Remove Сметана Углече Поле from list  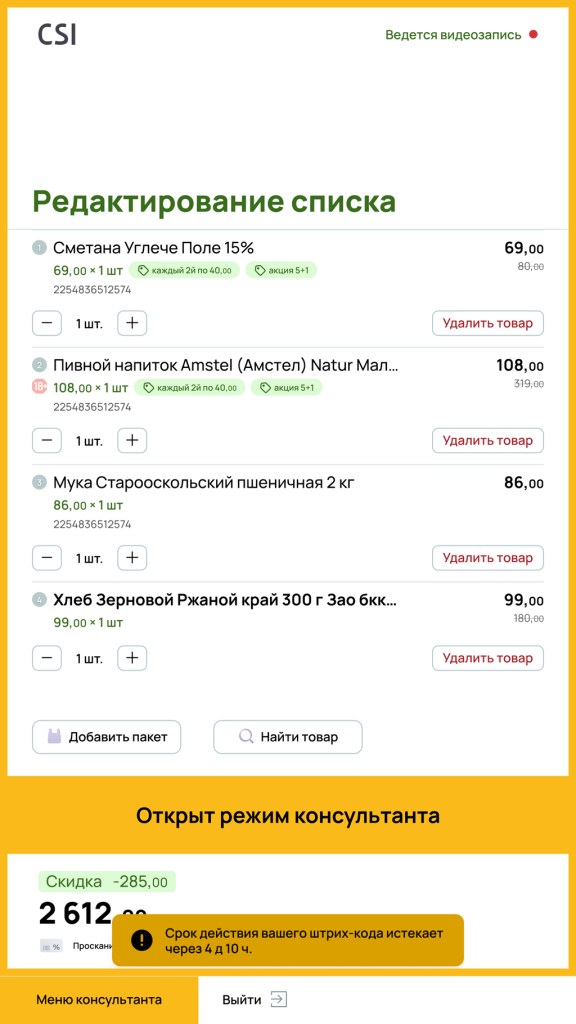(x=488, y=323)
